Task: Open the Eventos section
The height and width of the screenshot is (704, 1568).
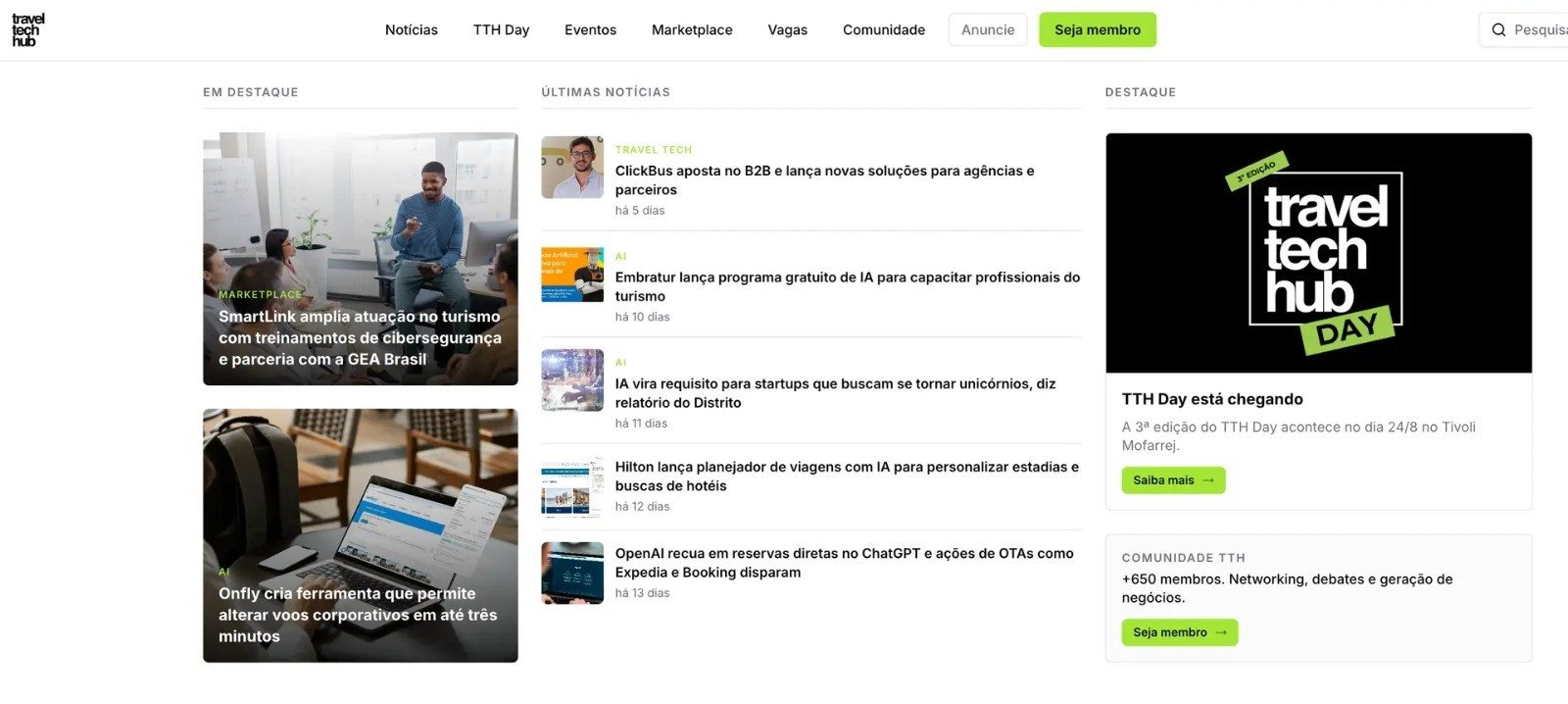Action: [590, 30]
